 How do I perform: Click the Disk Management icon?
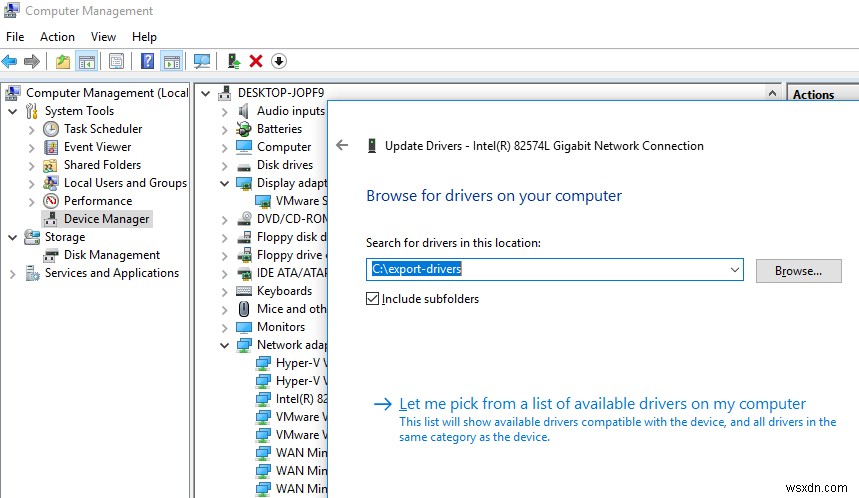pos(51,255)
